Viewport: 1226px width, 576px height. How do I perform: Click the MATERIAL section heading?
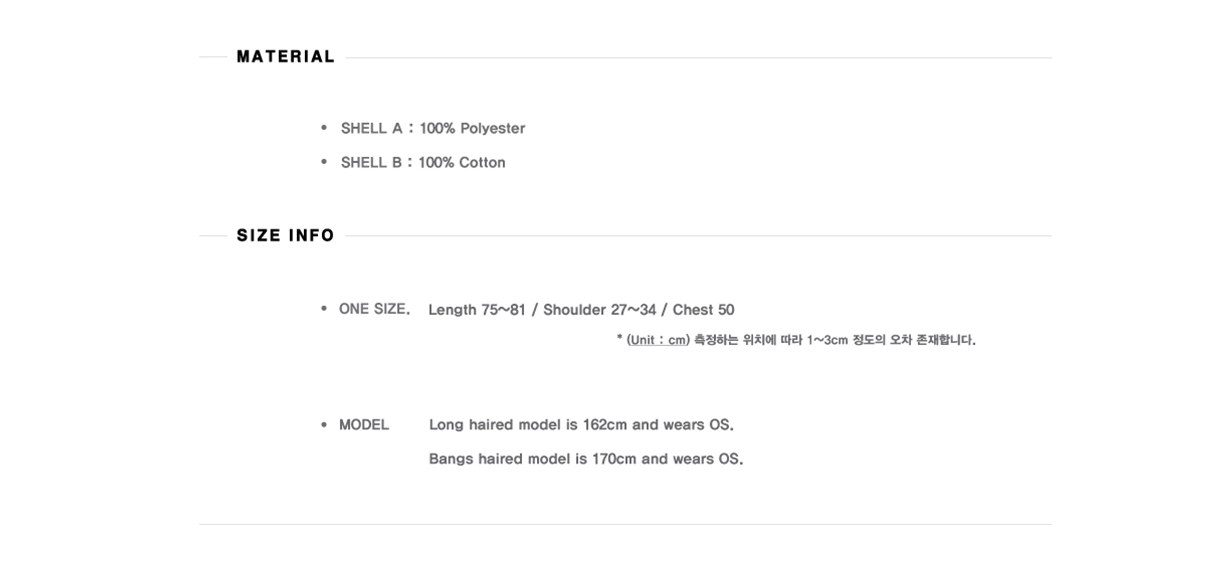(x=286, y=57)
